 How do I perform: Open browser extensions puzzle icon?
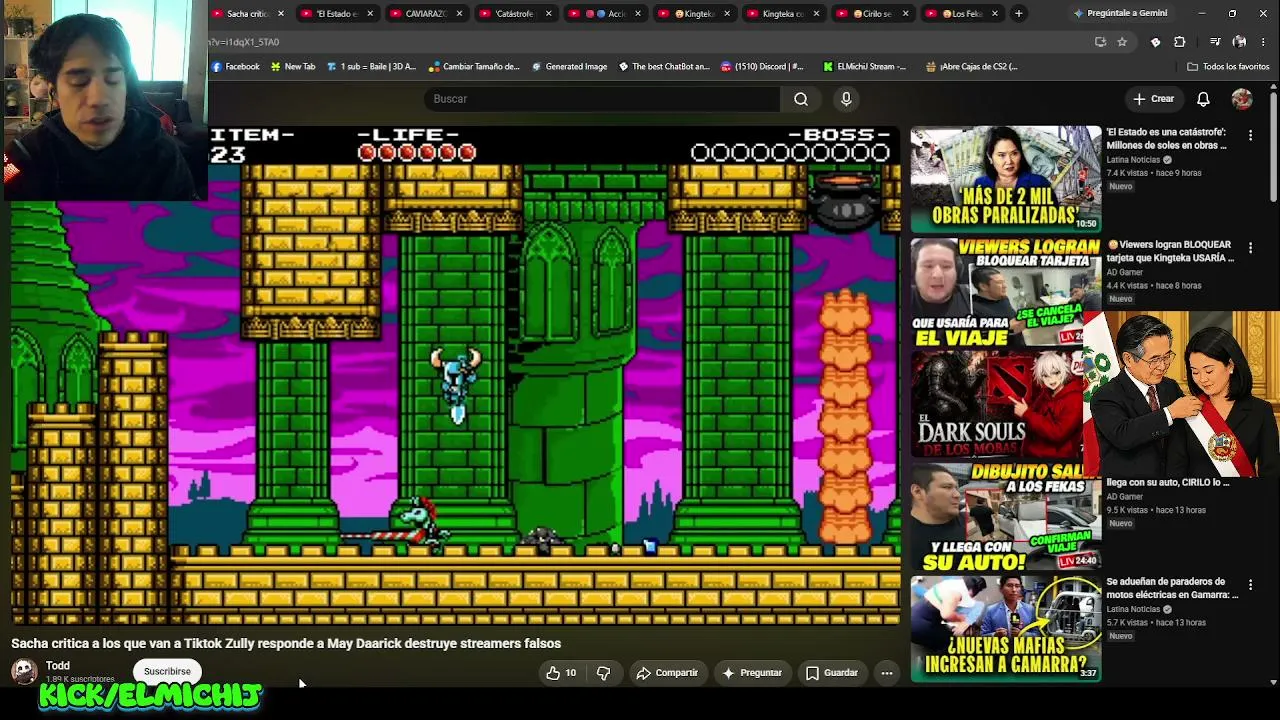pos(1179,42)
